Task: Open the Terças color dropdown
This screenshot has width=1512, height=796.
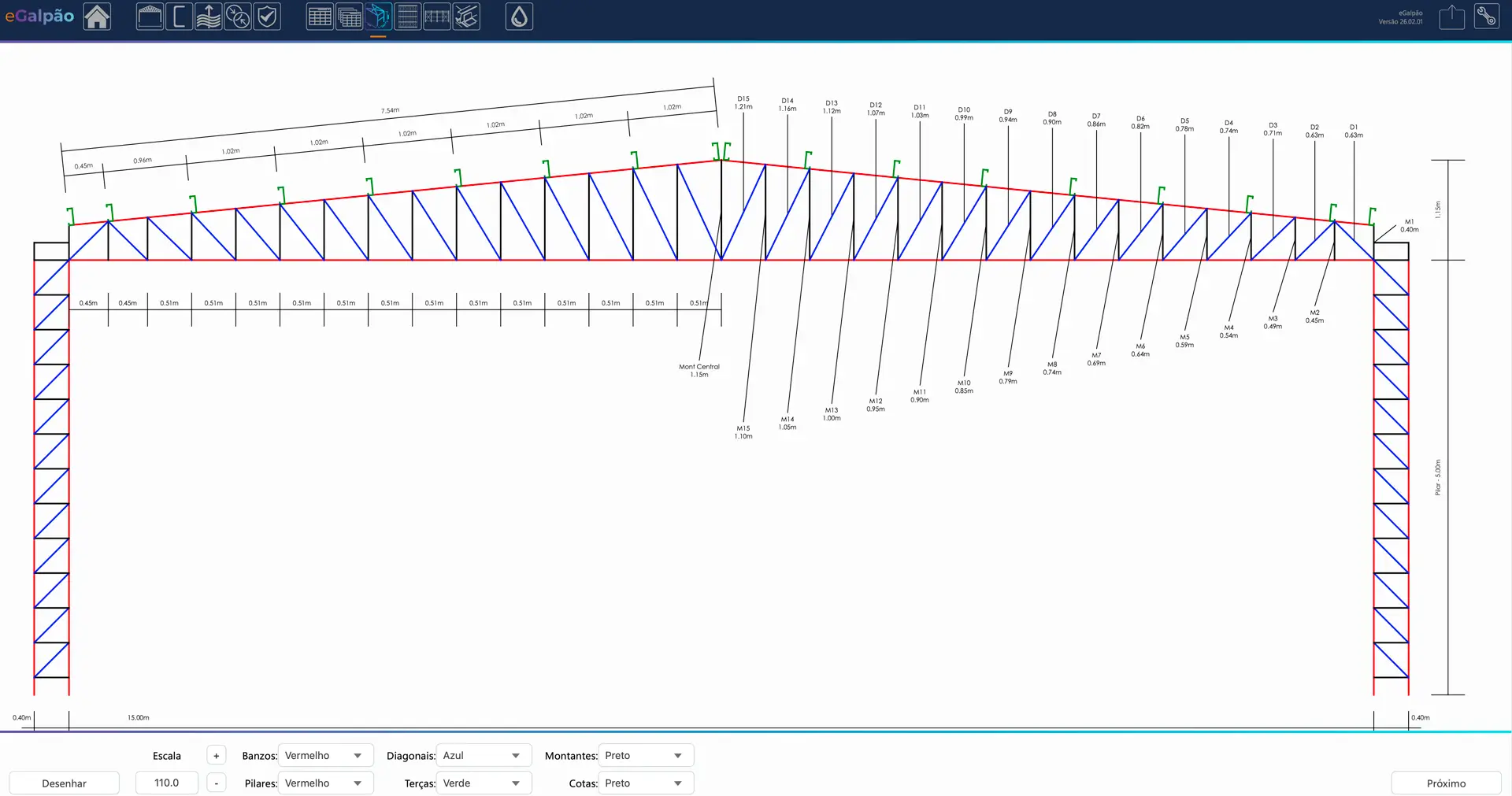Action: [x=484, y=783]
